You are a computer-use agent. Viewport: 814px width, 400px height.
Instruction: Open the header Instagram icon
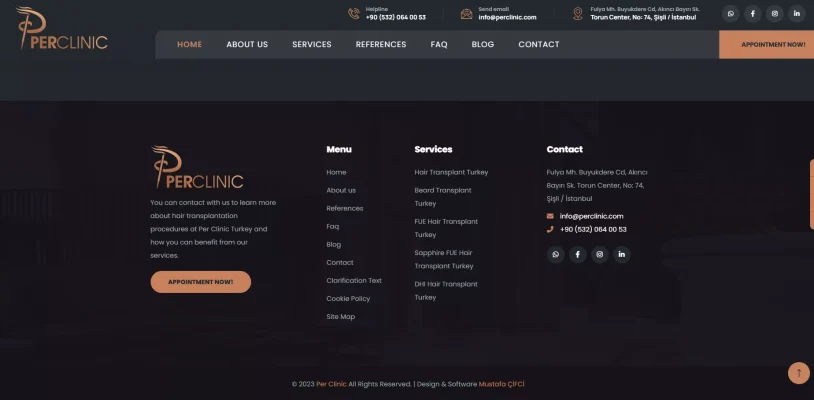[x=775, y=13]
